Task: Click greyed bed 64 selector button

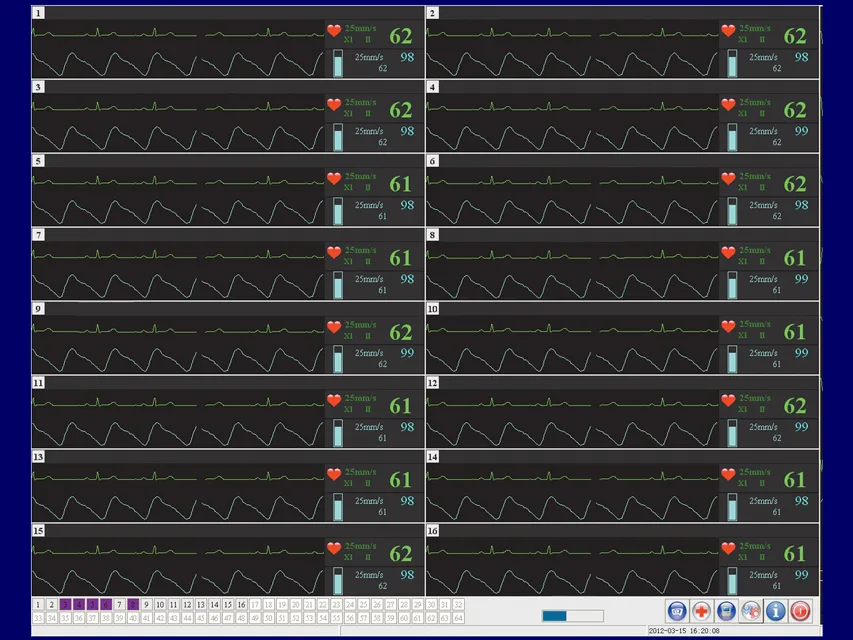Action: (459, 618)
